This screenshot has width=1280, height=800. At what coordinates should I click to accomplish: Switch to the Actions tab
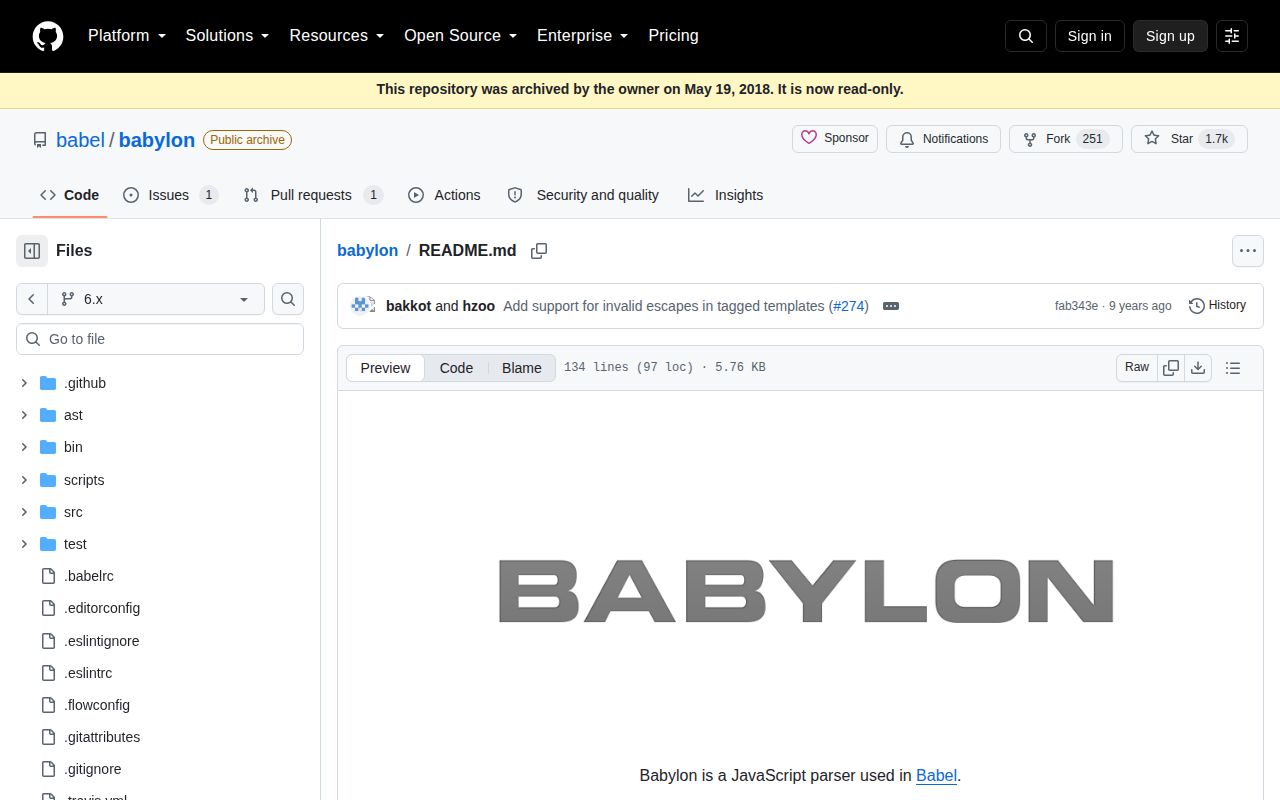tap(444, 195)
